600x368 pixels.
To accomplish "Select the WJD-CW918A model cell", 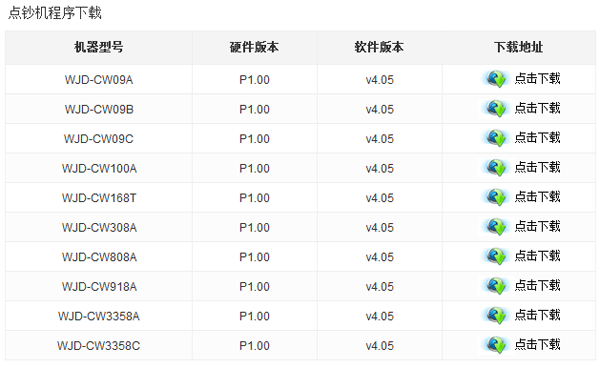I will click(99, 287).
